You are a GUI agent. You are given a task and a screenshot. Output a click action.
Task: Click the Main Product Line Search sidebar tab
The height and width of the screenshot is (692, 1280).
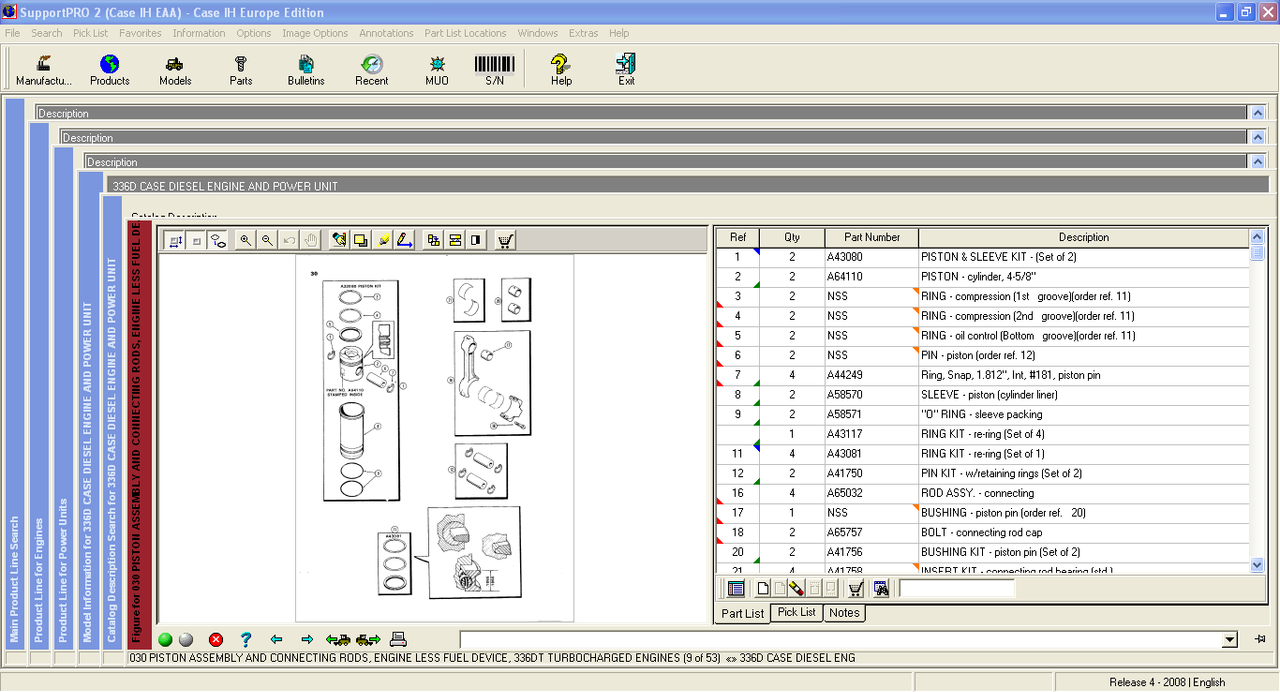[x=15, y=372]
